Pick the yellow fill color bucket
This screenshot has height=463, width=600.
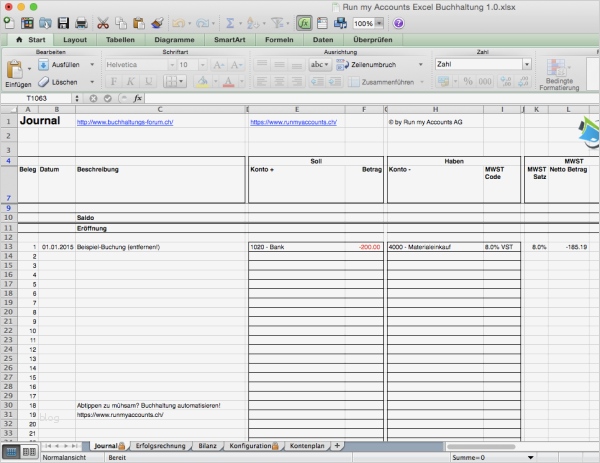coord(202,82)
